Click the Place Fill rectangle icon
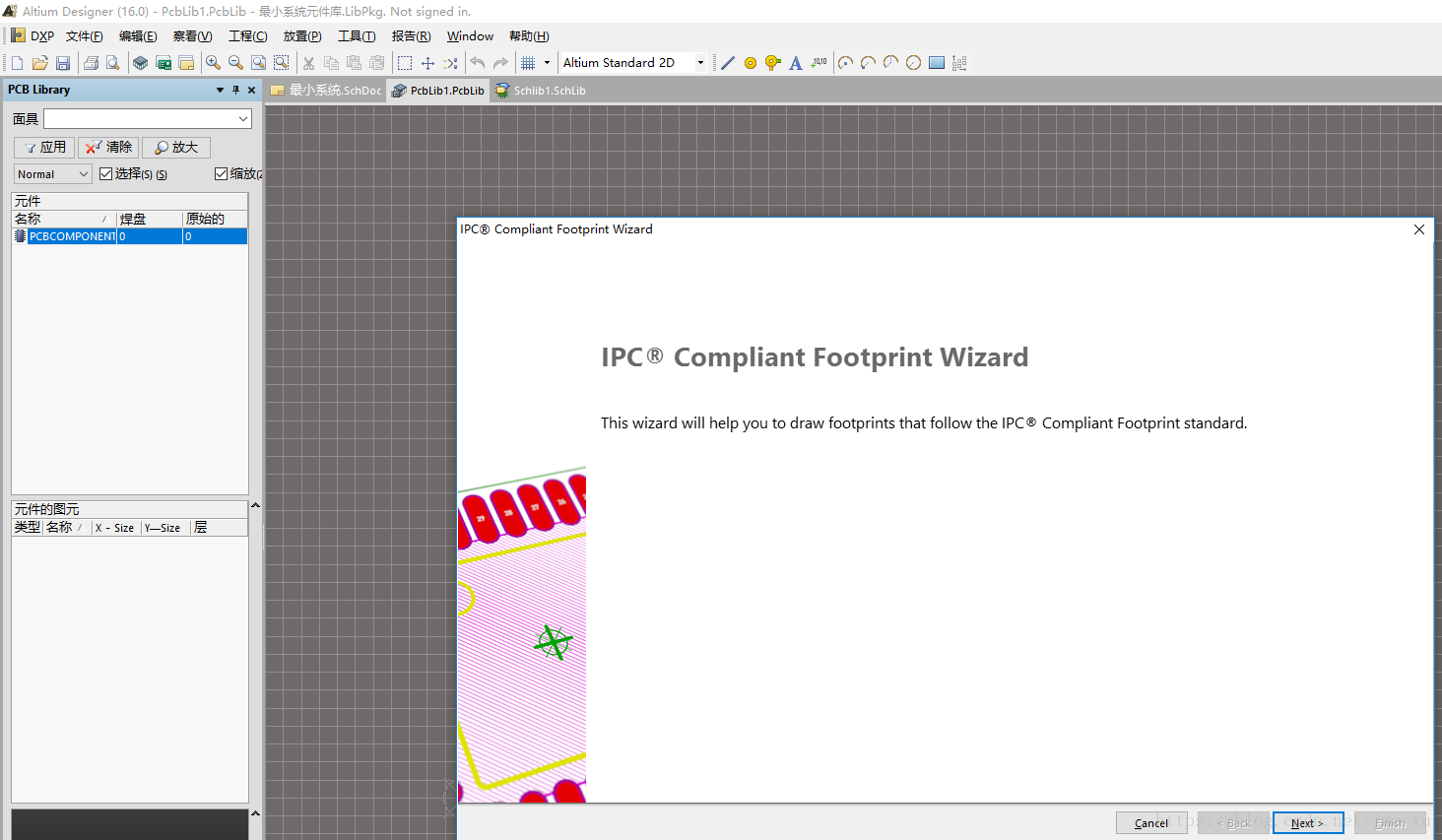Image resolution: width=1442 pixels, height=840 pixels. [937, 63]
